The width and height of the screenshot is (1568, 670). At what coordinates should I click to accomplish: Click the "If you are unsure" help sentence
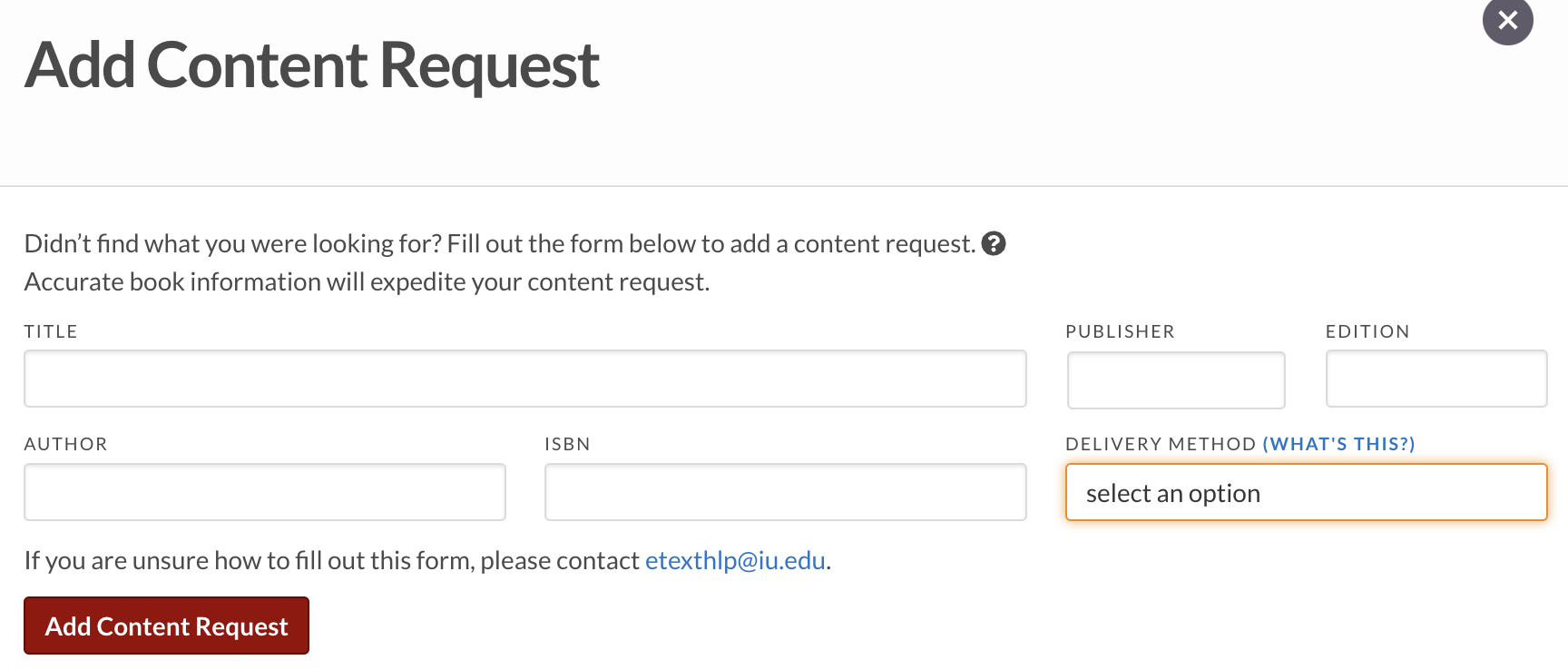point(427,560)
